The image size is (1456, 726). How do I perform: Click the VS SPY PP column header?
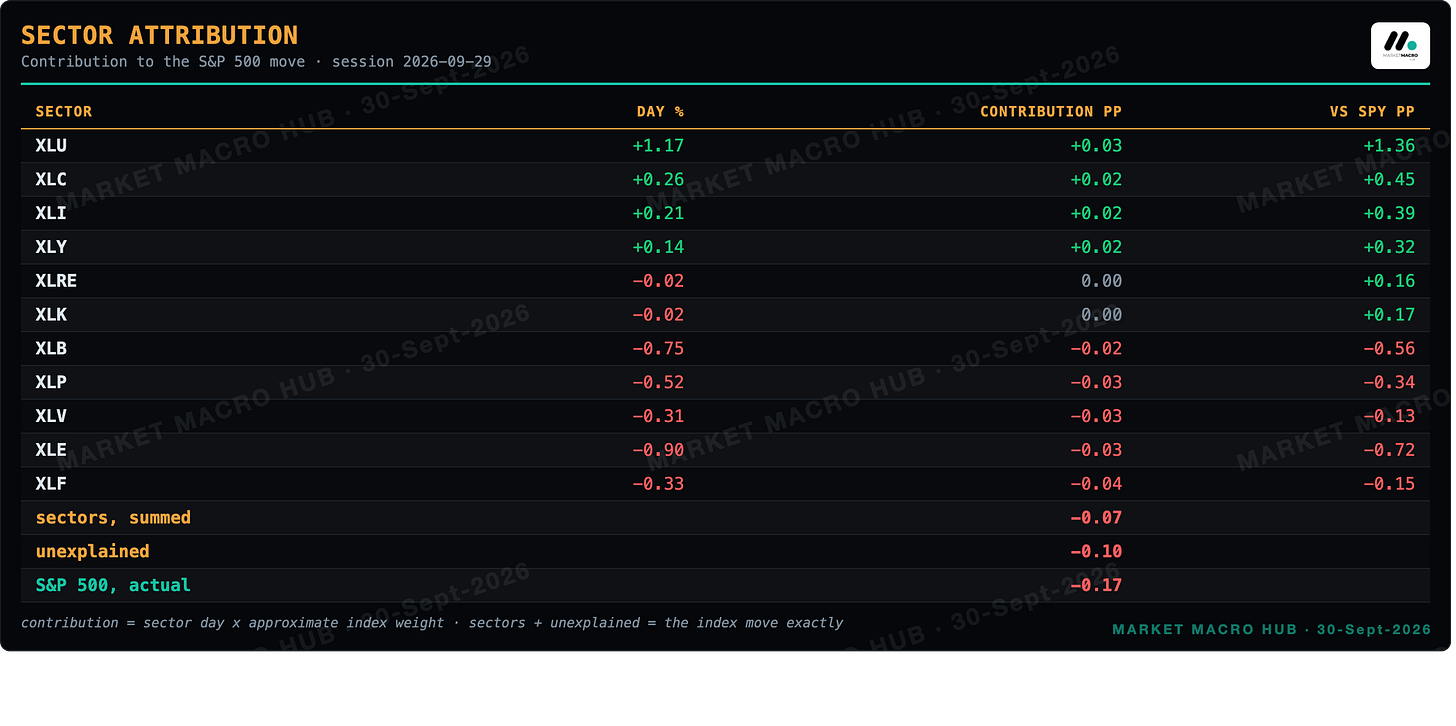(x=1372, y=112)
